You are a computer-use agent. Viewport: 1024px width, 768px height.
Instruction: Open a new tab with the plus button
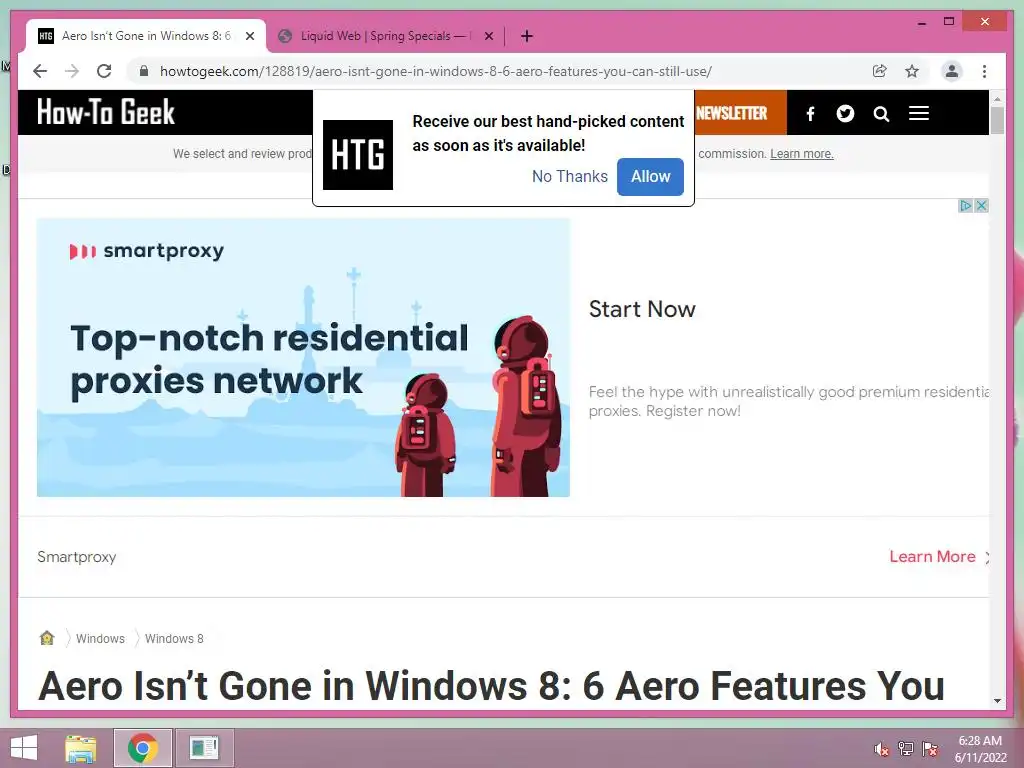tap(527, 36)
